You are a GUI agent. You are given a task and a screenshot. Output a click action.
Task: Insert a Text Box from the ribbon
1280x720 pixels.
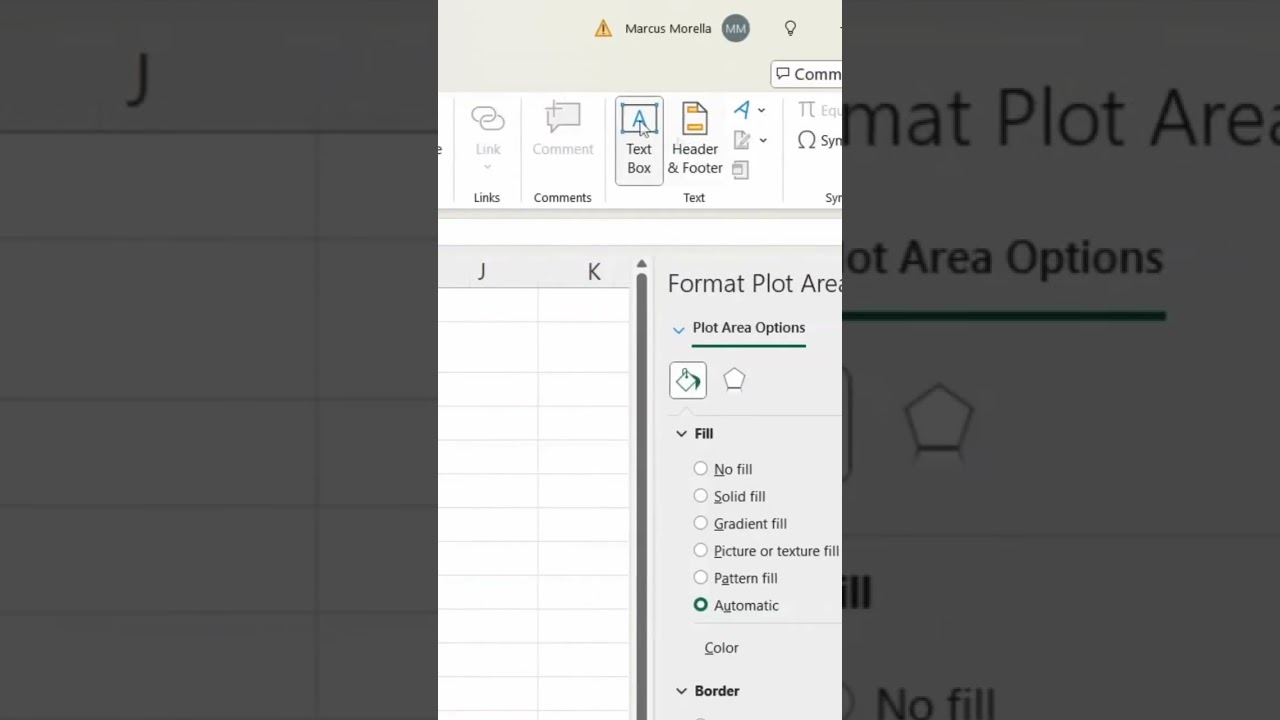coord(639,140)
